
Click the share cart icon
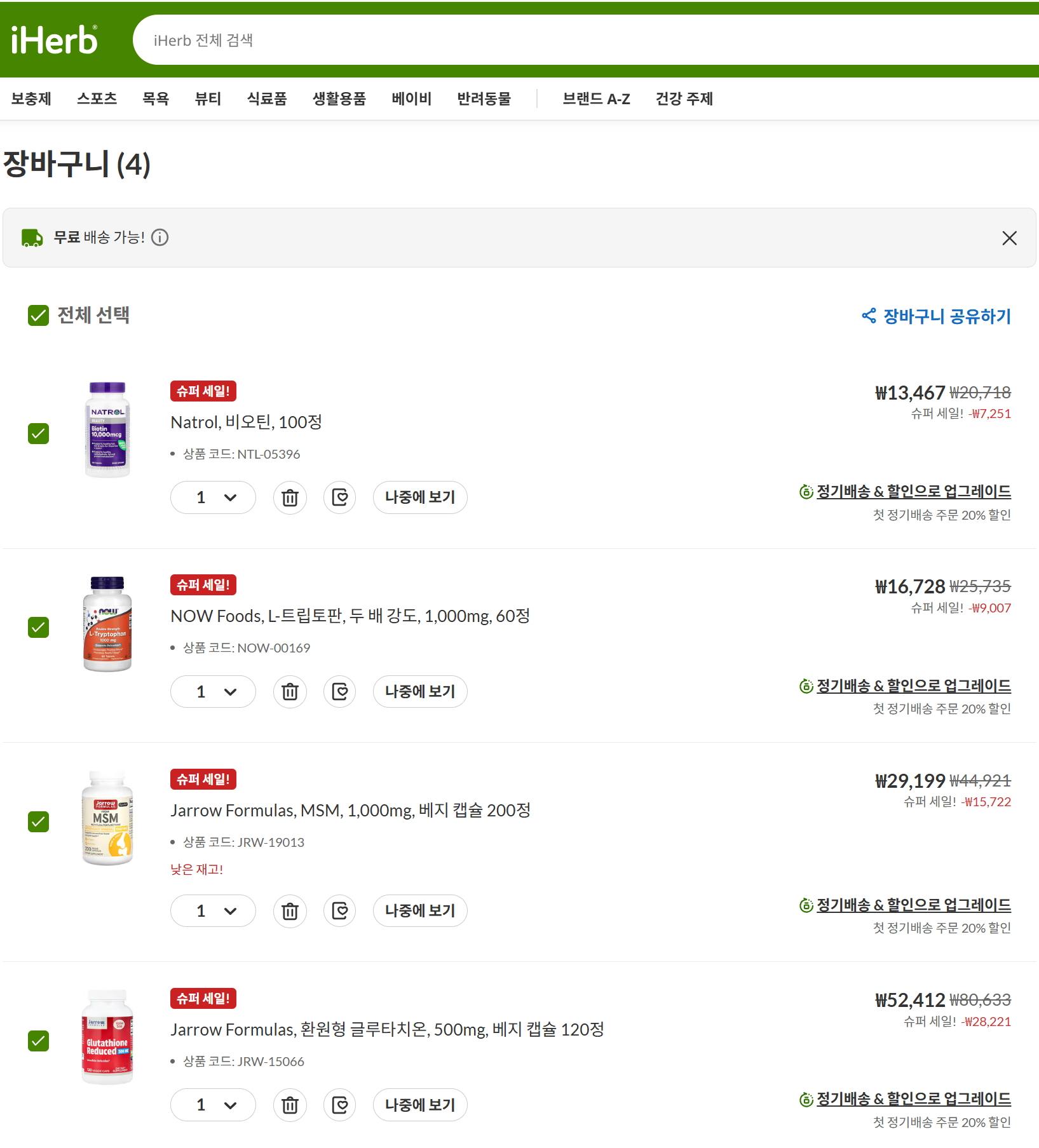869,316
